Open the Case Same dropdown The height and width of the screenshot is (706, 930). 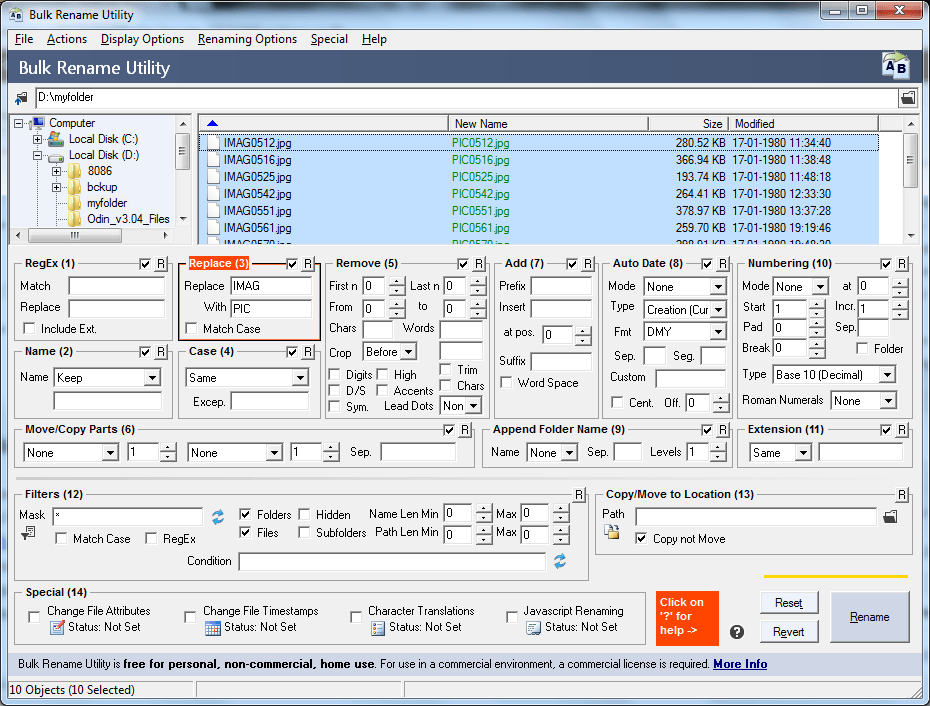300,378
